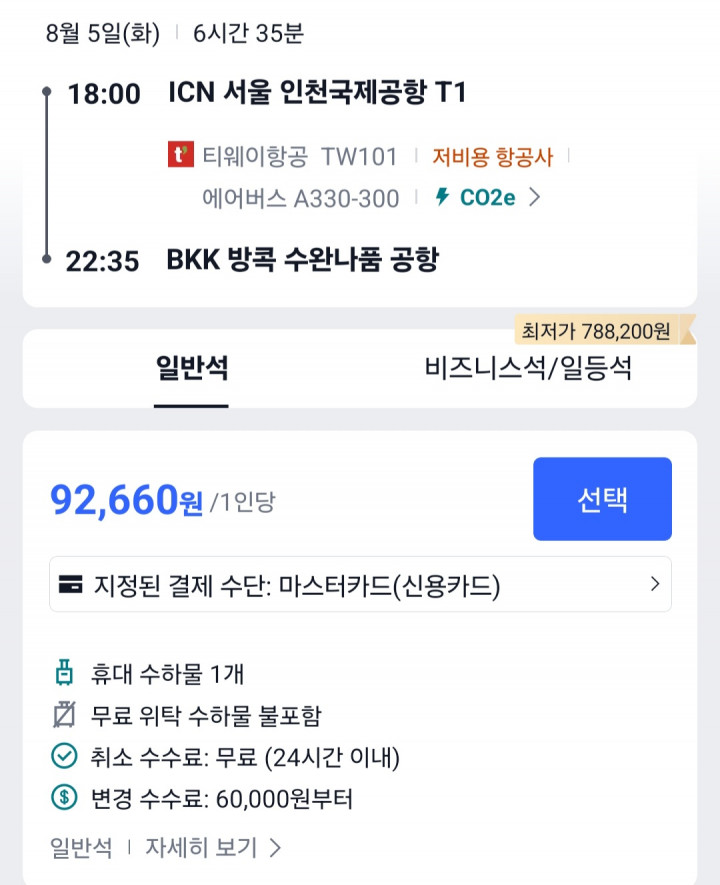Open the 자세히 보기 link
The height and width of the screenshot is (885, 720).
tap(201, 847)
